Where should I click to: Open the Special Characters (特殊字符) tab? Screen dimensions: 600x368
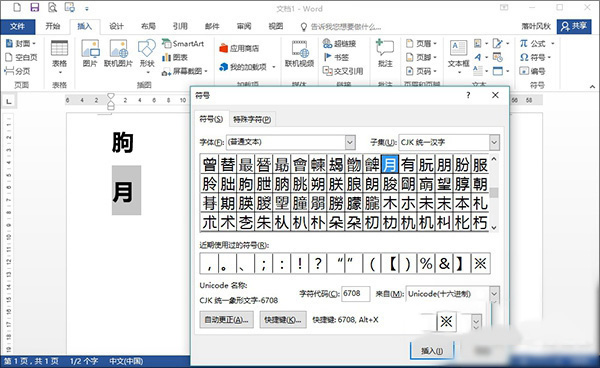point(252,119)
